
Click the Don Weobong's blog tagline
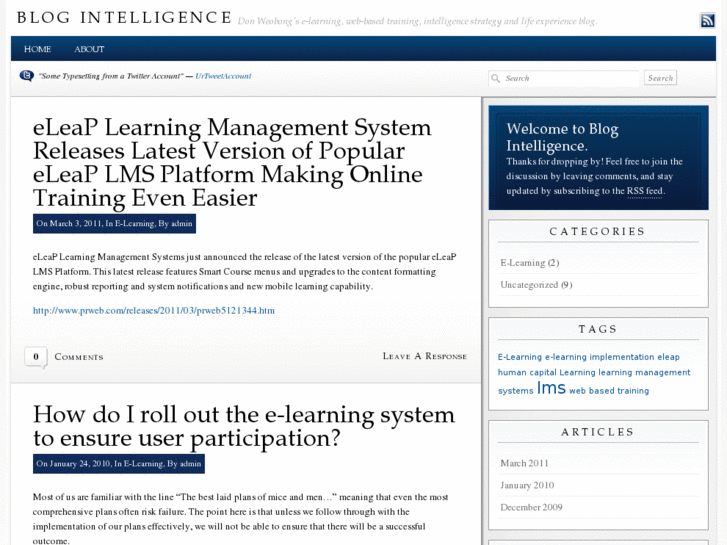(417, 21)
